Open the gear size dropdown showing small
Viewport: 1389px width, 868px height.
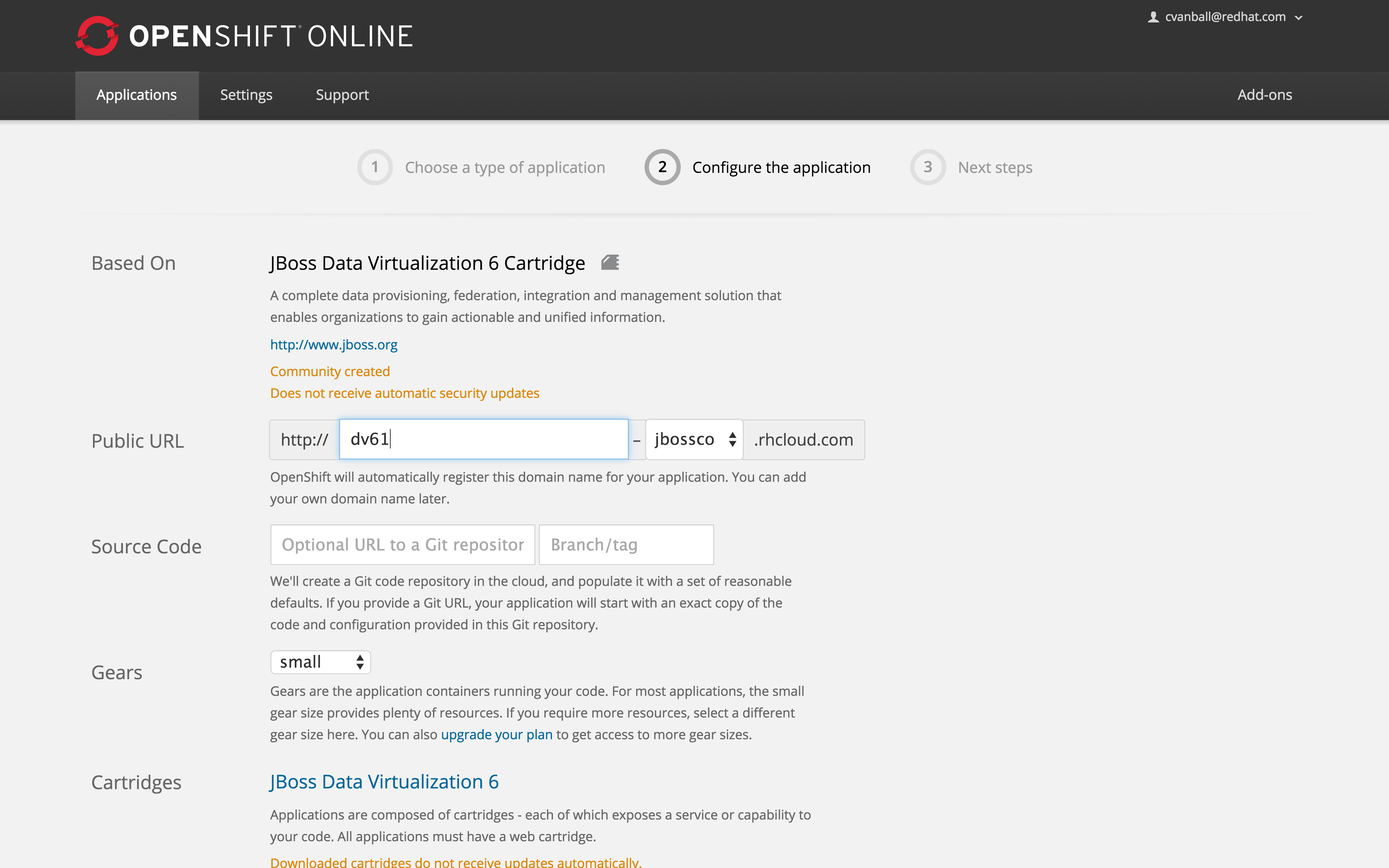coord(320,661)
